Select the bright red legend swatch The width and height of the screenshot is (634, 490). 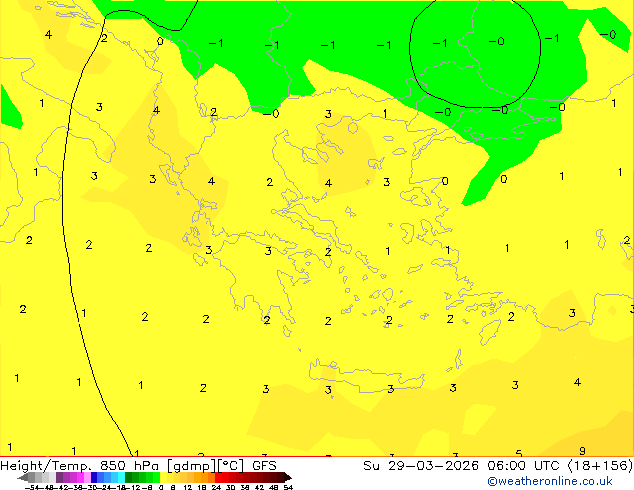click(218, 477)
